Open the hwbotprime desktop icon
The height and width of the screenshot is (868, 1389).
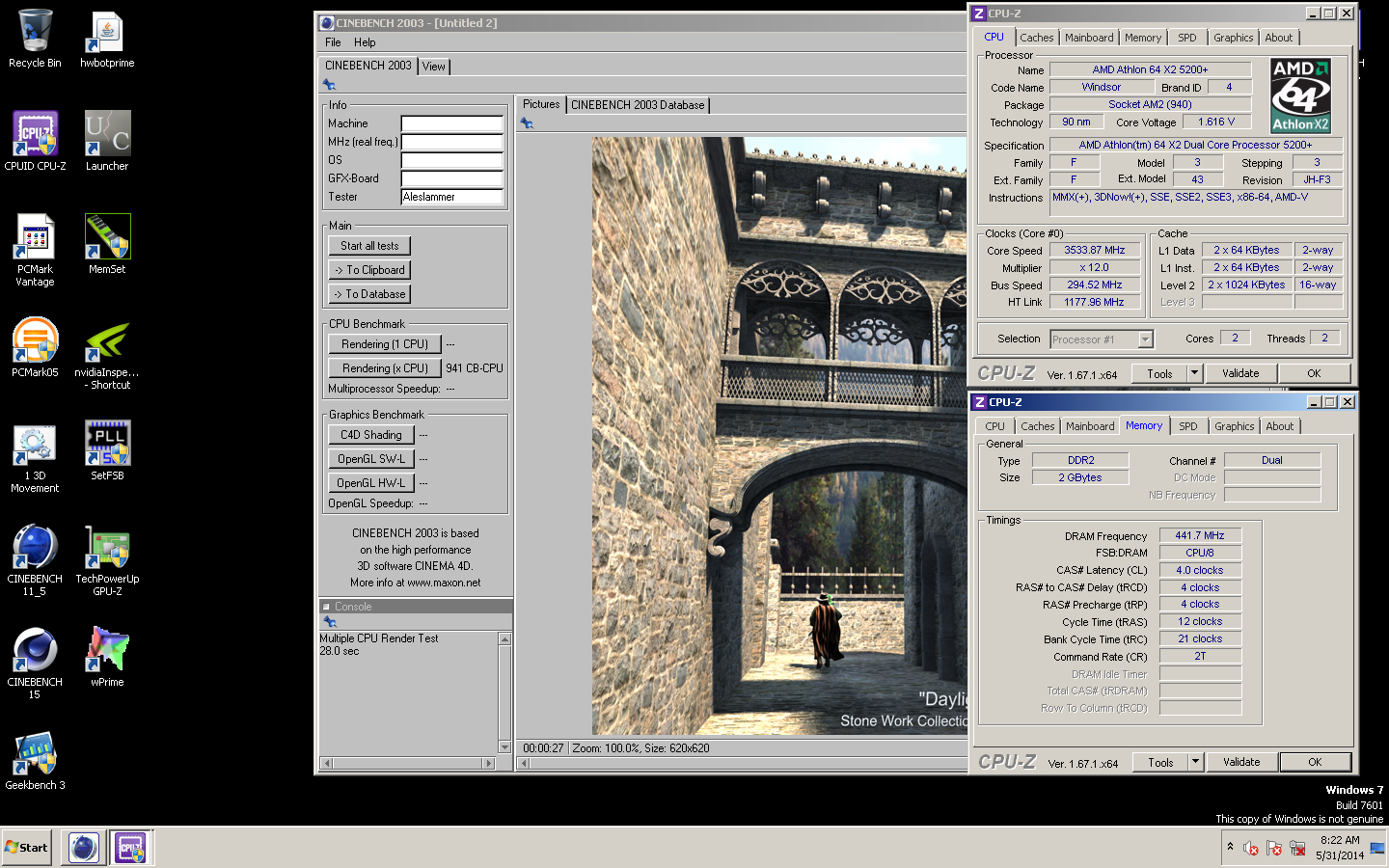107,40
